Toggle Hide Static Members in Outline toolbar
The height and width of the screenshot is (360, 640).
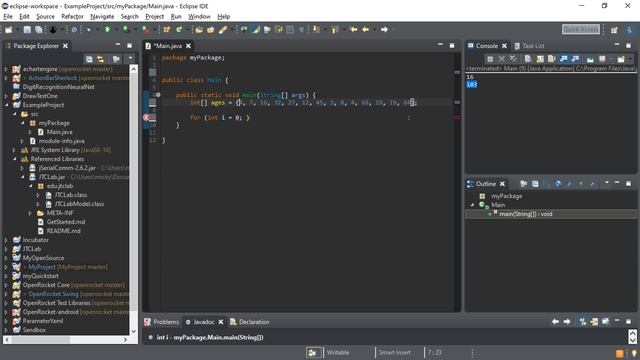pos(569,184)
